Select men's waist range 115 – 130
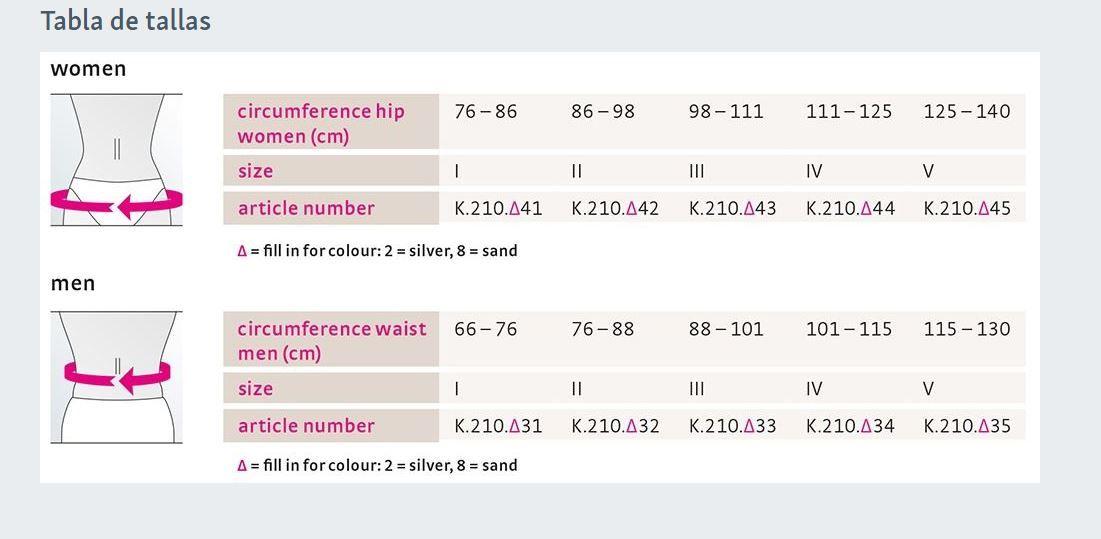Screen dimensions: 1101x539 pyautogui.click(x=967, y=329)
